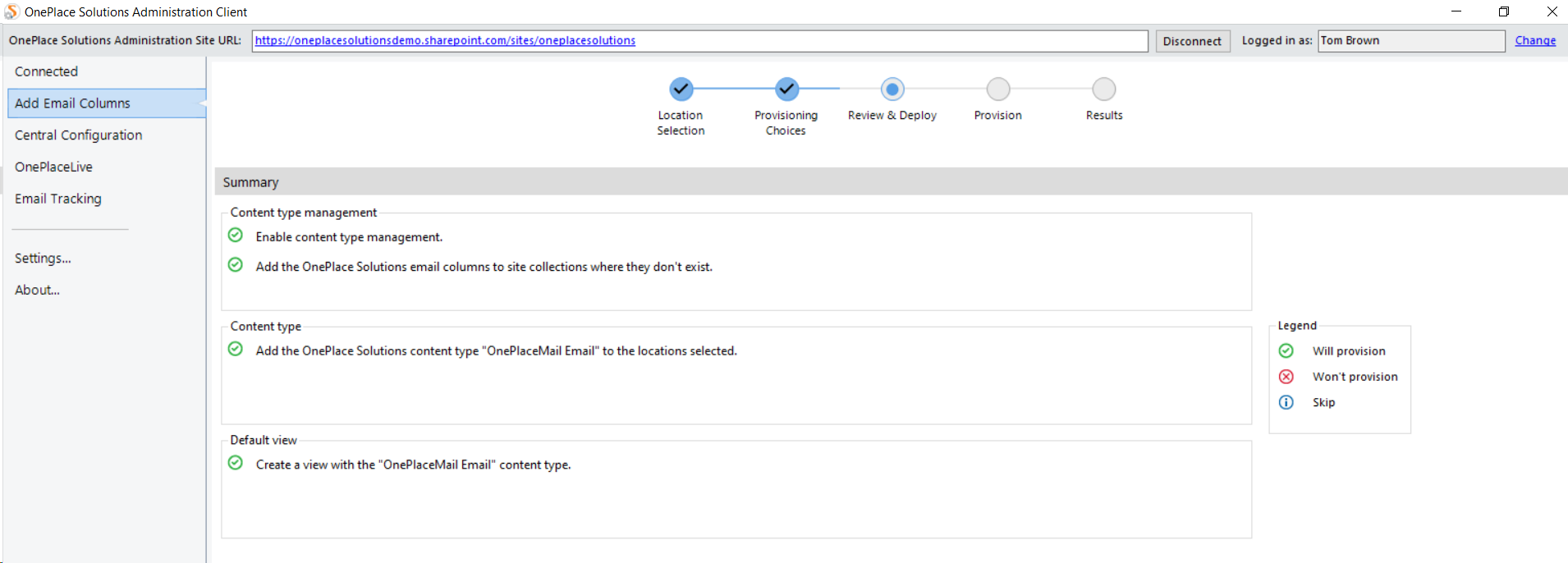Click the Location Selection completed step circle
The image size is (1568, 563).
coord(681,89)
